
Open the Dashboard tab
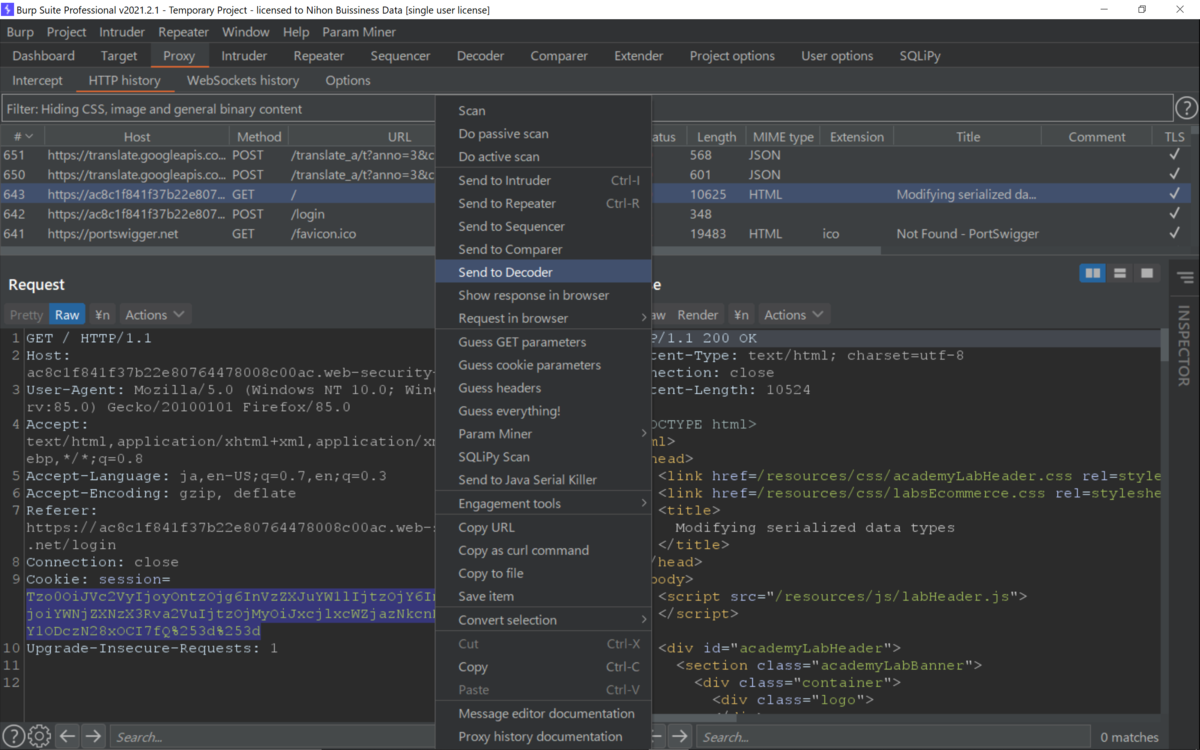coord(44,56)
